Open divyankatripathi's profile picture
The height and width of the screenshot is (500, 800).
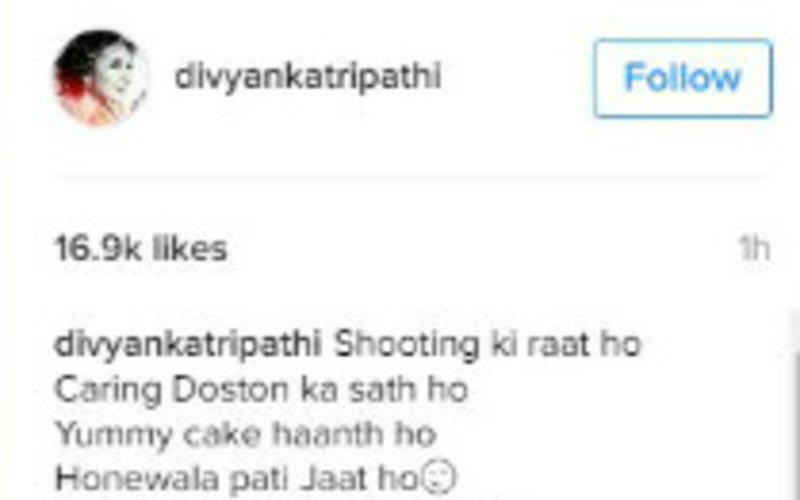(x=101, y=78)
